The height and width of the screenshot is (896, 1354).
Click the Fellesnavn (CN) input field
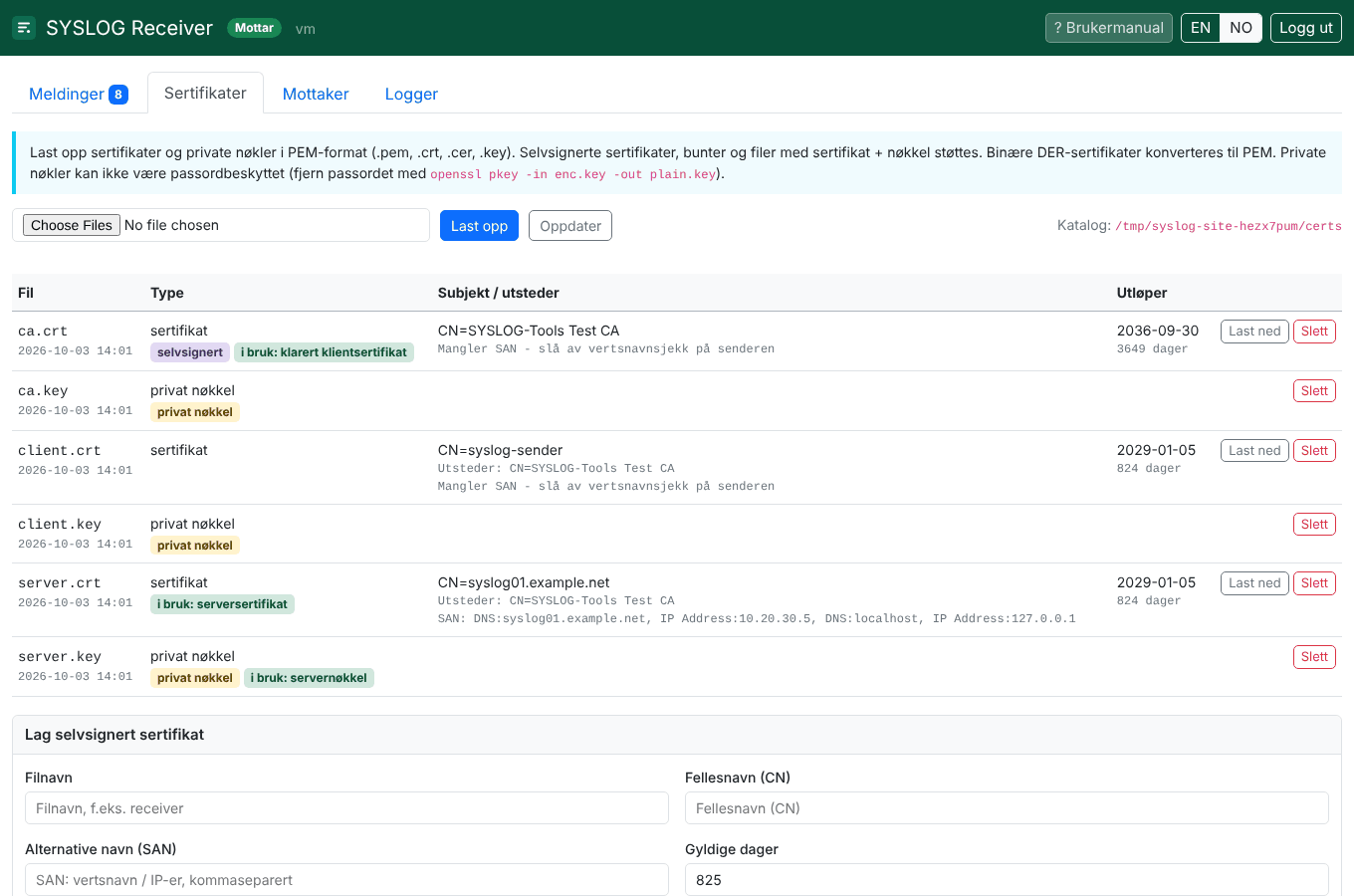pyautogui.click(x=1007, y=808)
